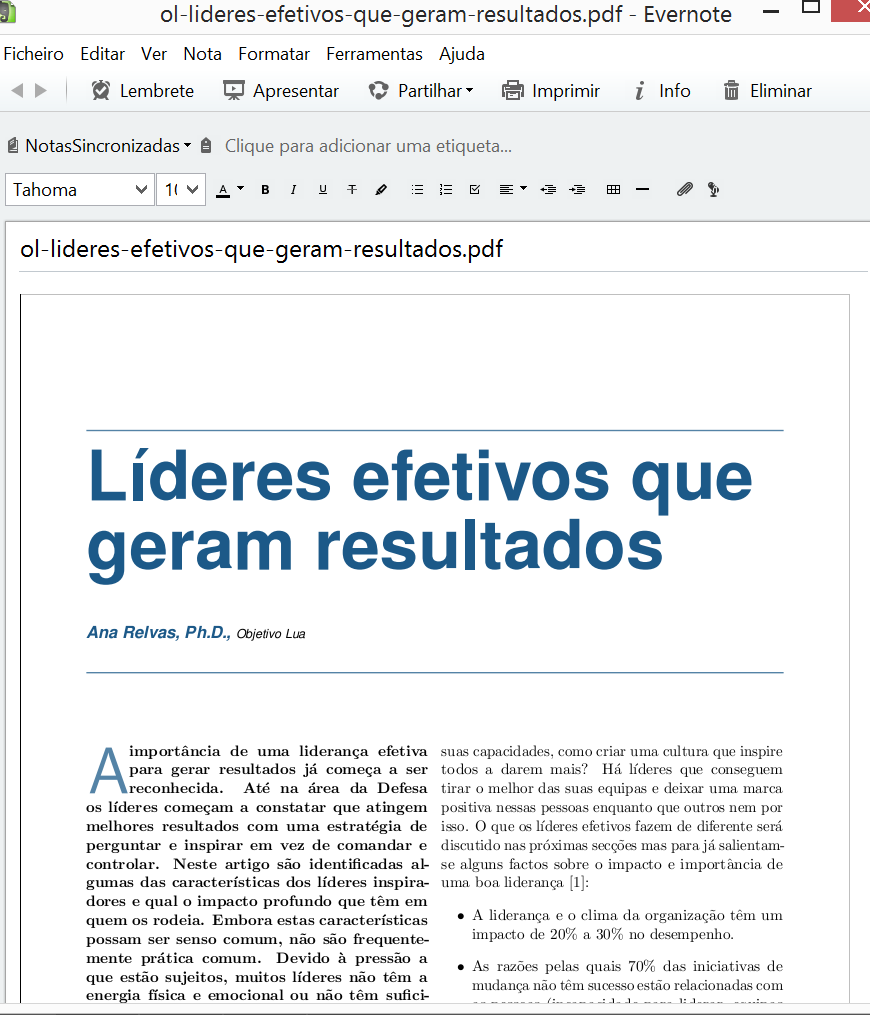Screen dimensions: 870x1015
Task: Open the Editar menu
Action: point(102,54)
